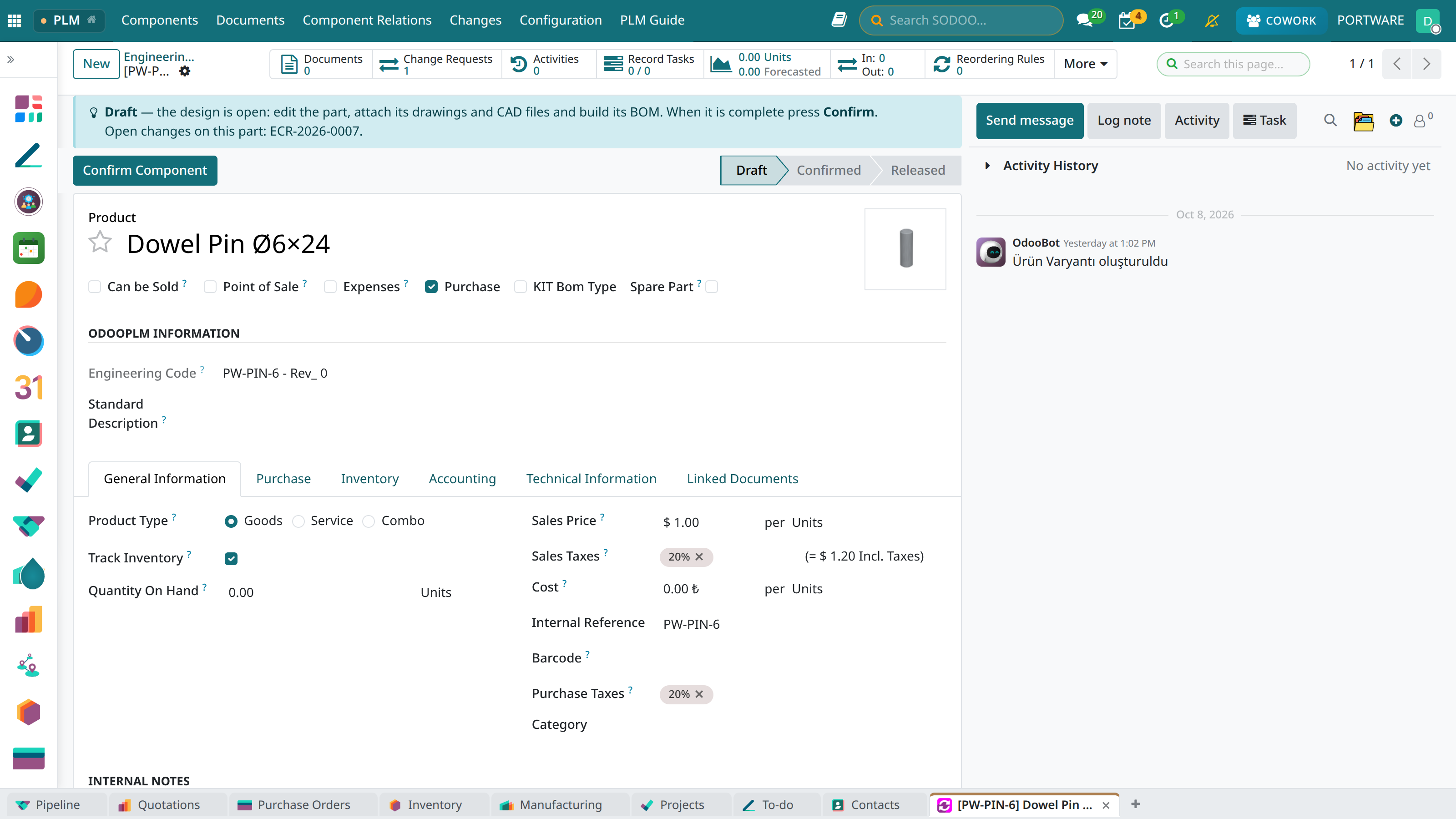
Task: Go to the previous record arrow
Action: click(1397, 64)
